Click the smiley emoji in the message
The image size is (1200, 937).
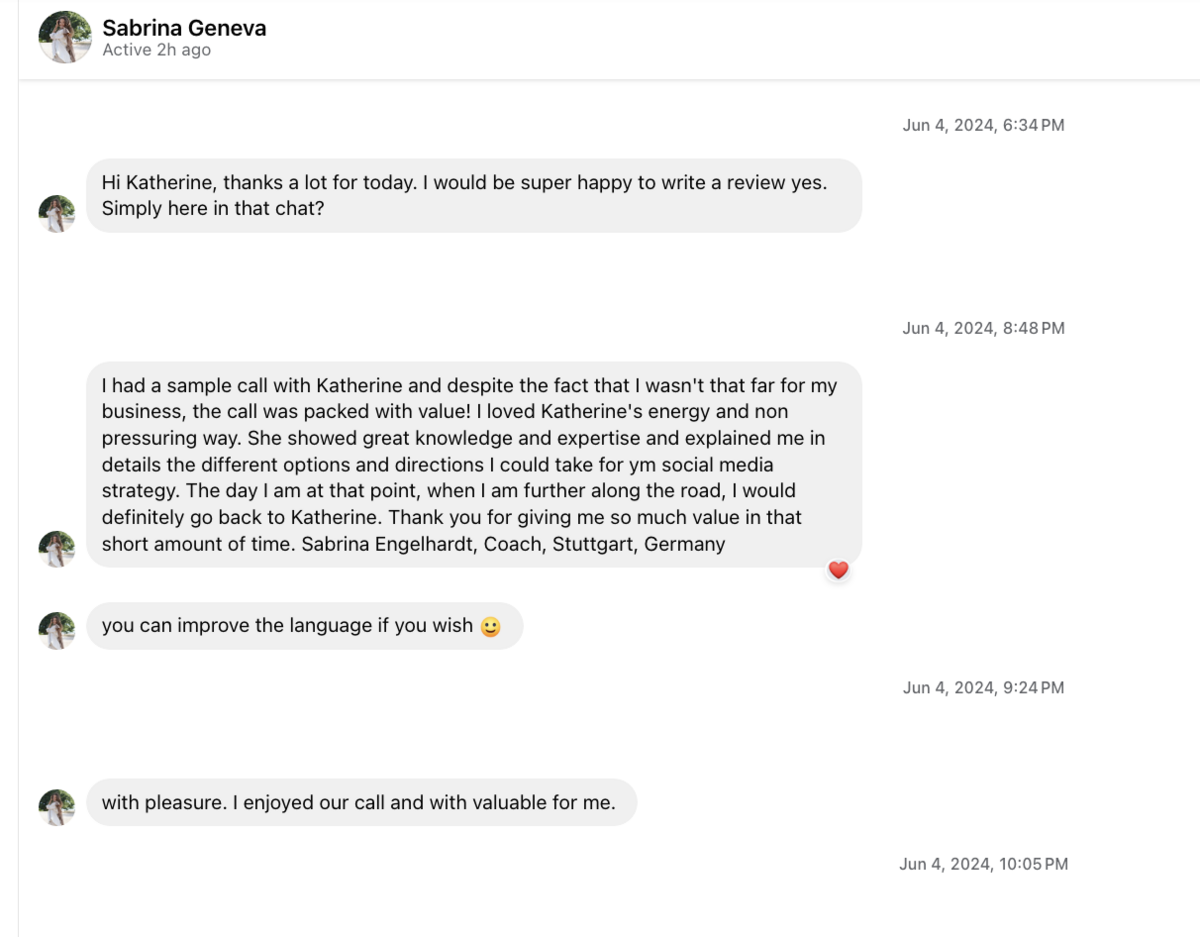coord(490,627)
